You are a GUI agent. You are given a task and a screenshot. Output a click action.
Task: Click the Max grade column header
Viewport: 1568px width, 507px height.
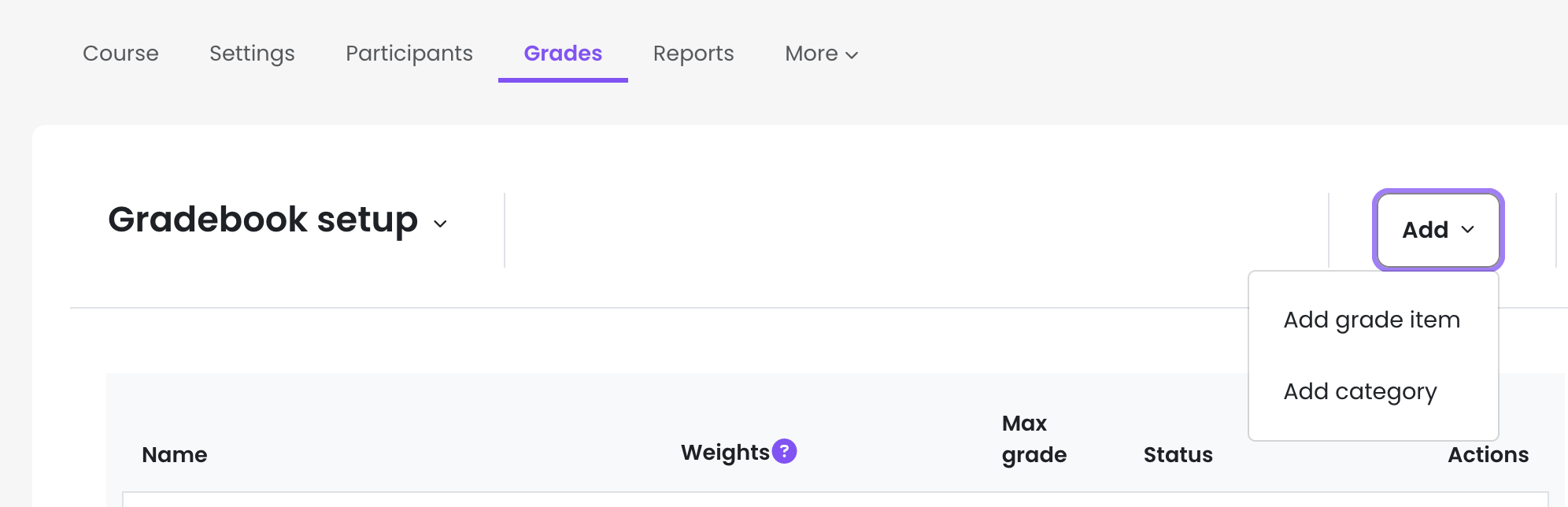click(1034, 439)
